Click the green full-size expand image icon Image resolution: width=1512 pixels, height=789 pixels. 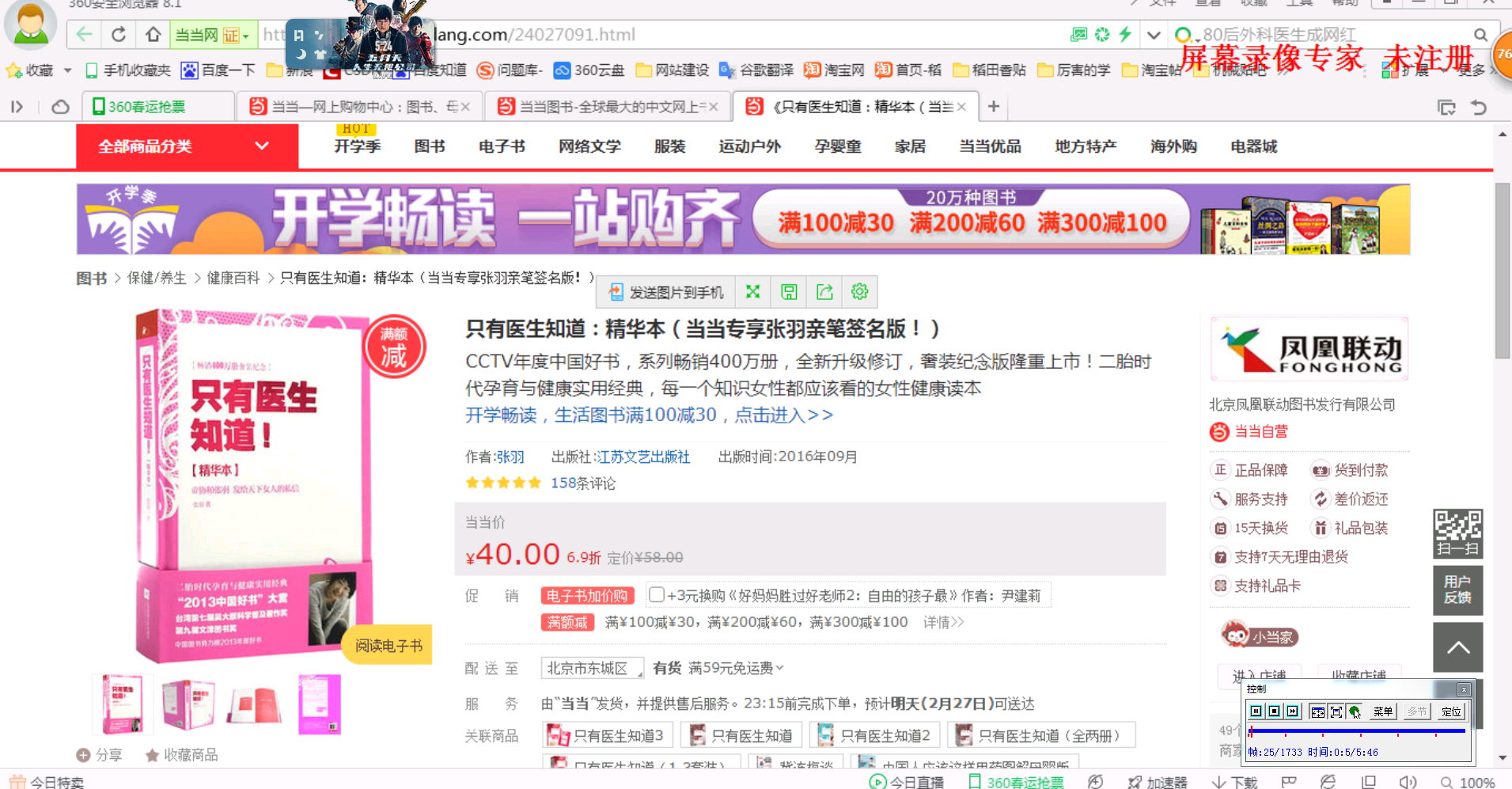[752, 292]
